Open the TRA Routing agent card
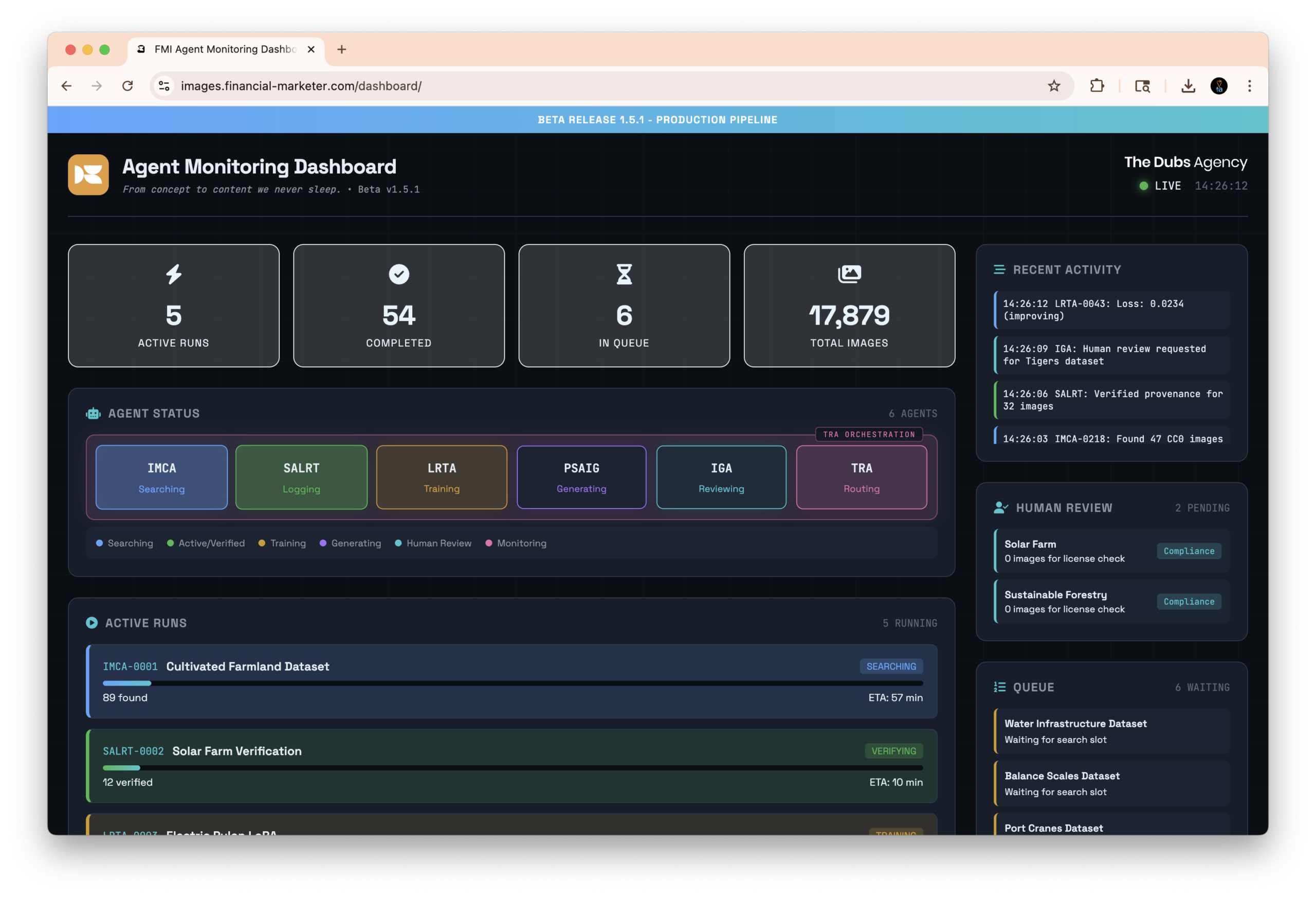Image resolution: width=1316 pixels, height=898 pixels. (x=861, y=477)
